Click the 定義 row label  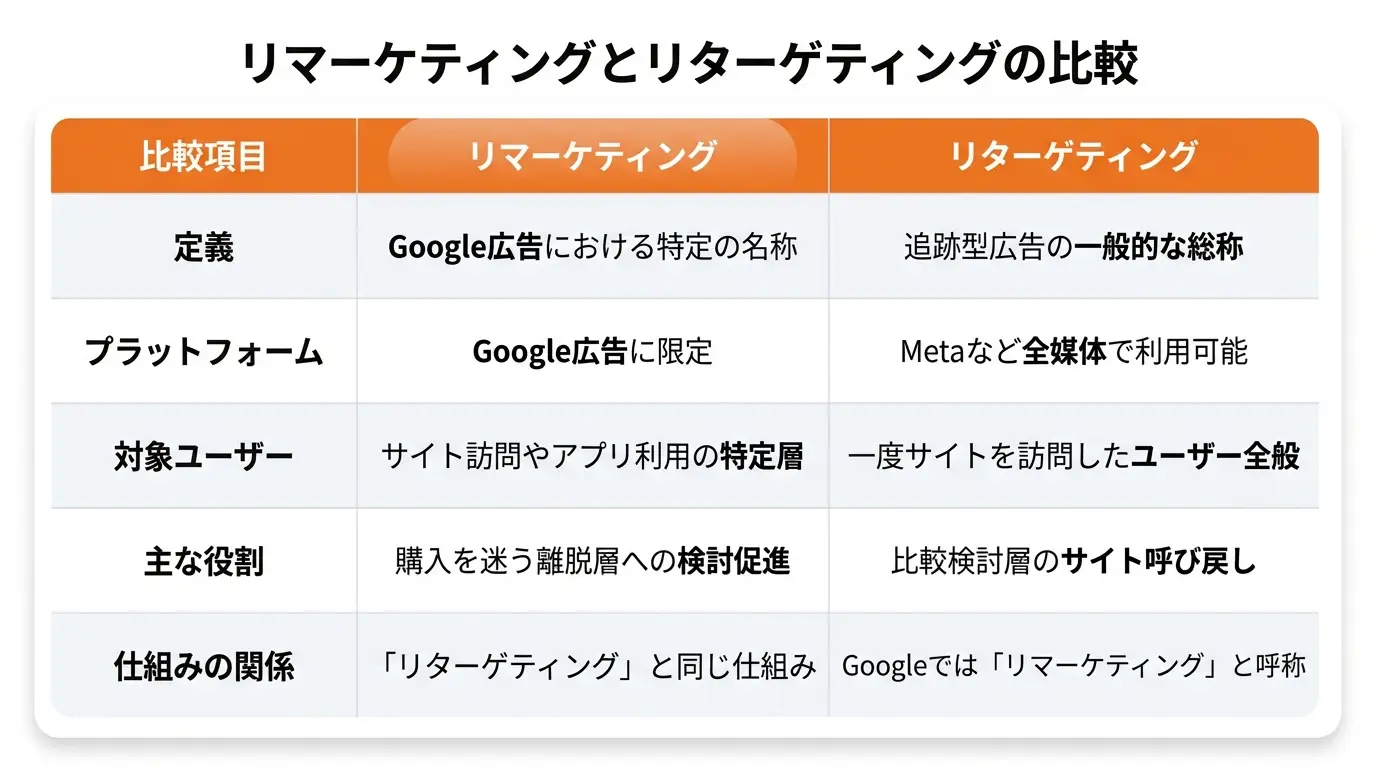pyautogui.click(x=203, y=247)
